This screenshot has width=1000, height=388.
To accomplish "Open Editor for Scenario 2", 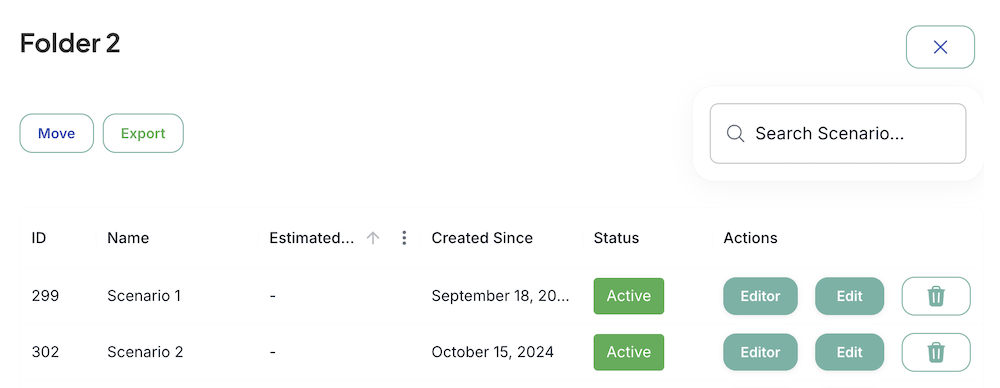I will pos(760,352).
